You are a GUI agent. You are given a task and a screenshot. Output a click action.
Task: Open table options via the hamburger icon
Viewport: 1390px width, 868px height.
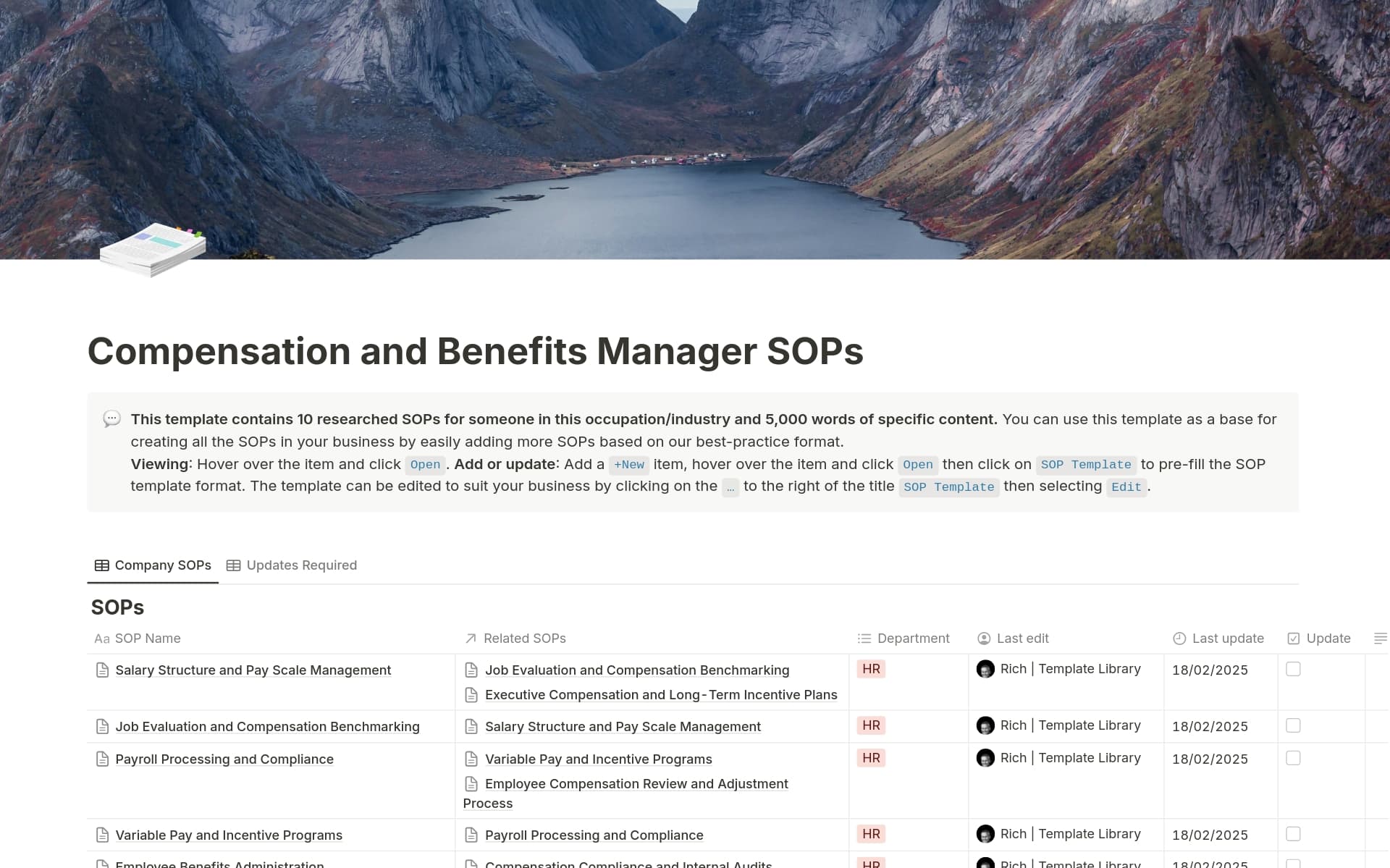tap(1380, 639)
